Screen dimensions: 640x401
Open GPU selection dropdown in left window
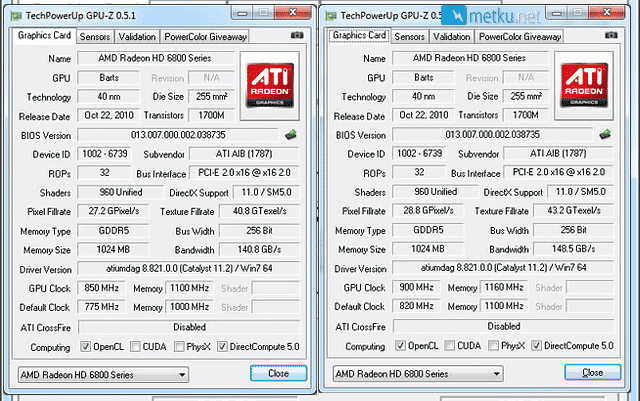coord(103,374)
